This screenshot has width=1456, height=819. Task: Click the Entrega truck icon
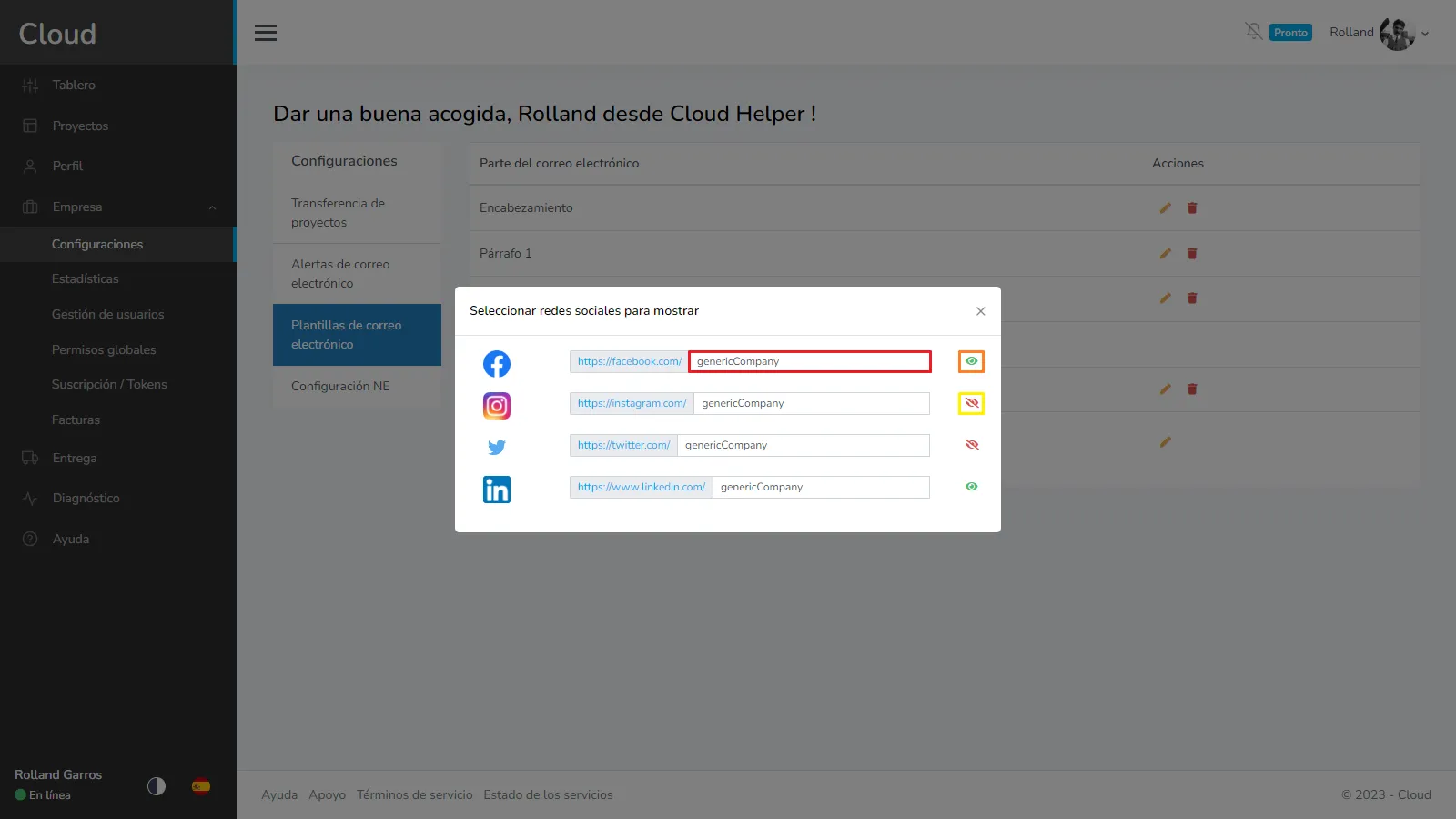pos(30,458)
